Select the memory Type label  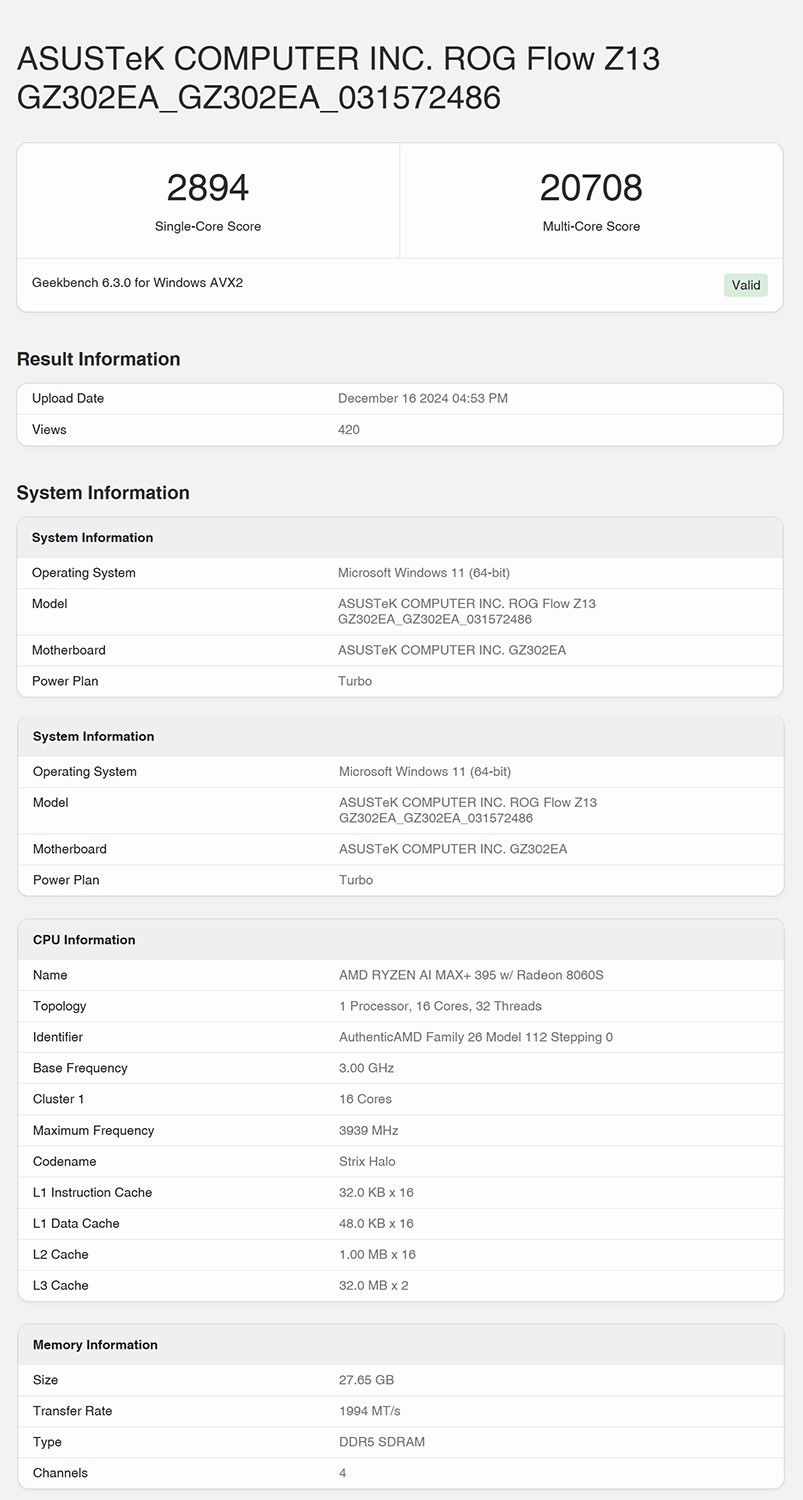coord(47,1442)
